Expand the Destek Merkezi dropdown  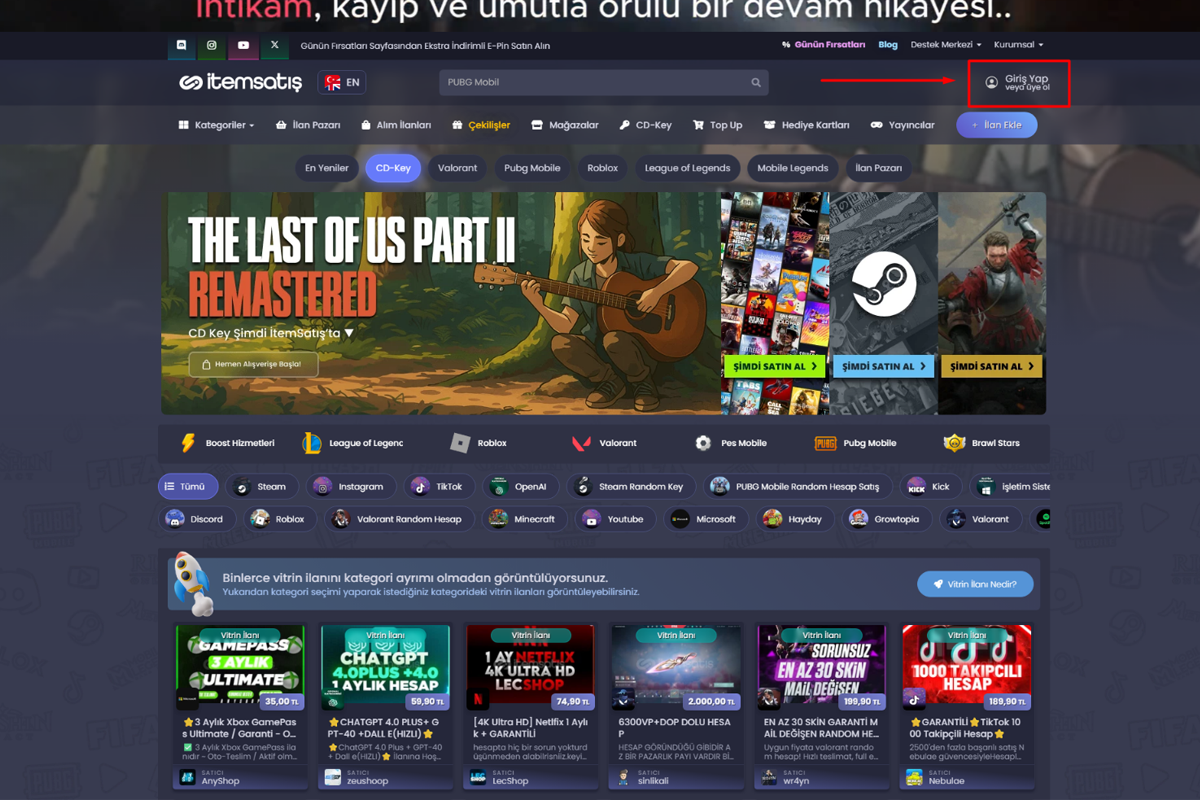click(x=946, y=45)
